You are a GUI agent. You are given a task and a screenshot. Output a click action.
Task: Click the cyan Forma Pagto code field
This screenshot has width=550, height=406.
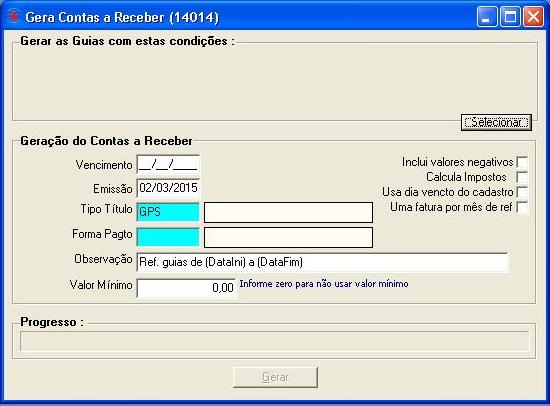(168, 237)
